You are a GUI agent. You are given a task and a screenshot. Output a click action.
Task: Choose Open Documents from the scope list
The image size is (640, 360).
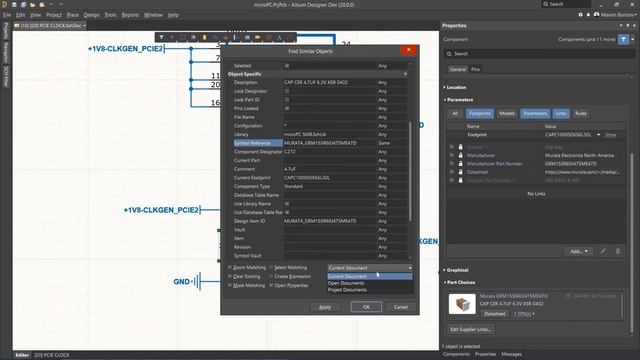[x=370, y=283]
